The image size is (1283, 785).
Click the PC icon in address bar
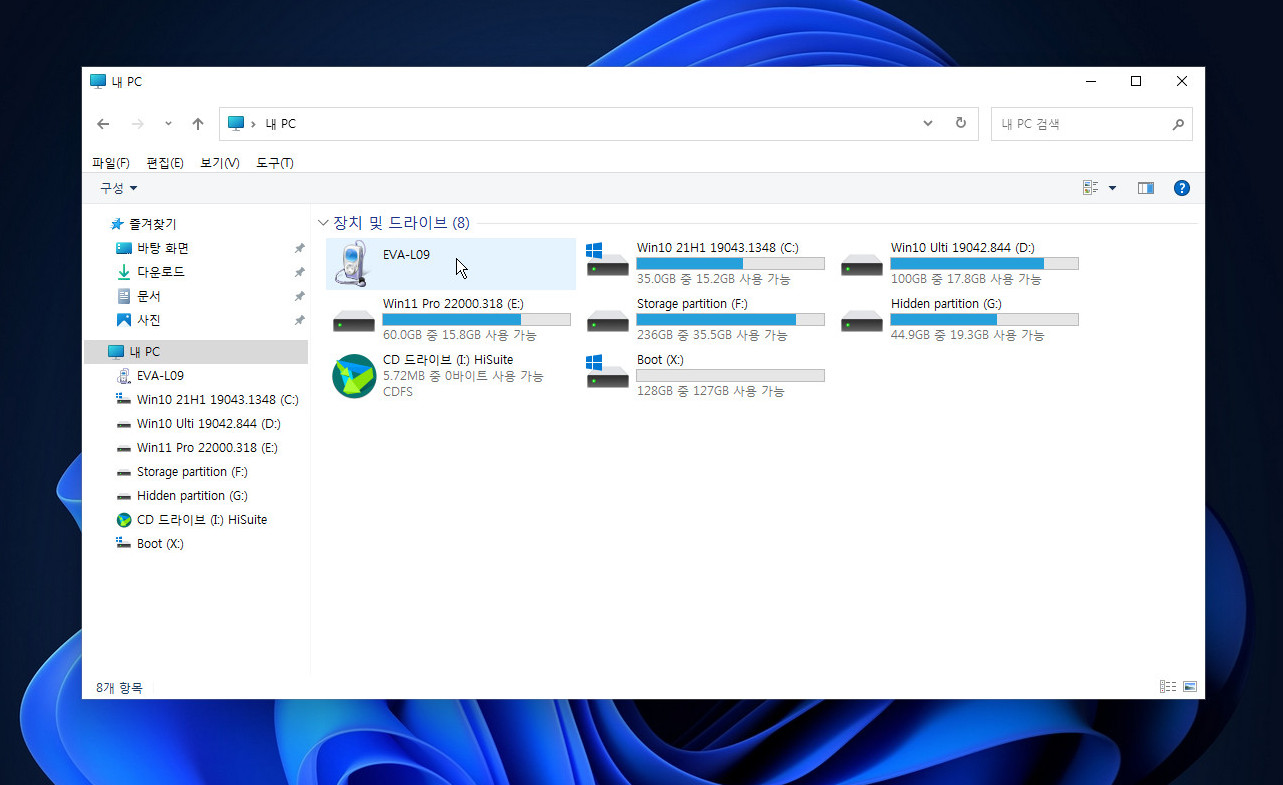coord(236,123)
